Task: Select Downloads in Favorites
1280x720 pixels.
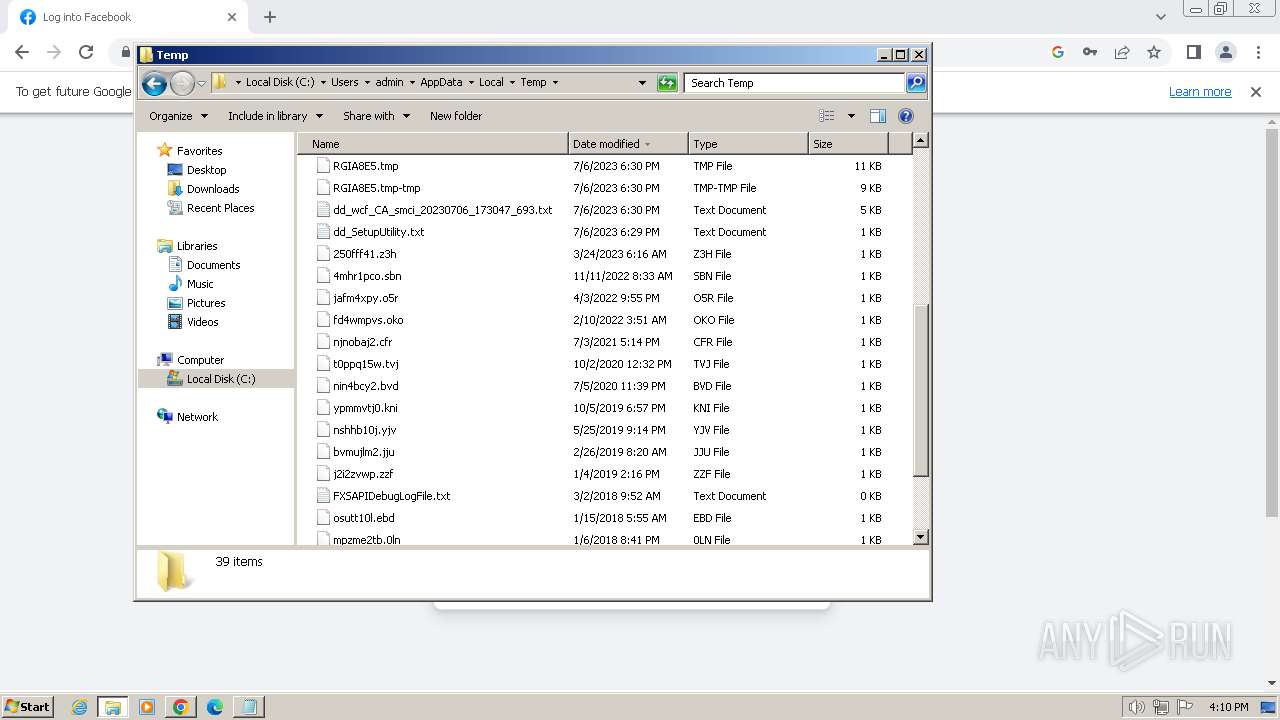Action: coord(213,189)
